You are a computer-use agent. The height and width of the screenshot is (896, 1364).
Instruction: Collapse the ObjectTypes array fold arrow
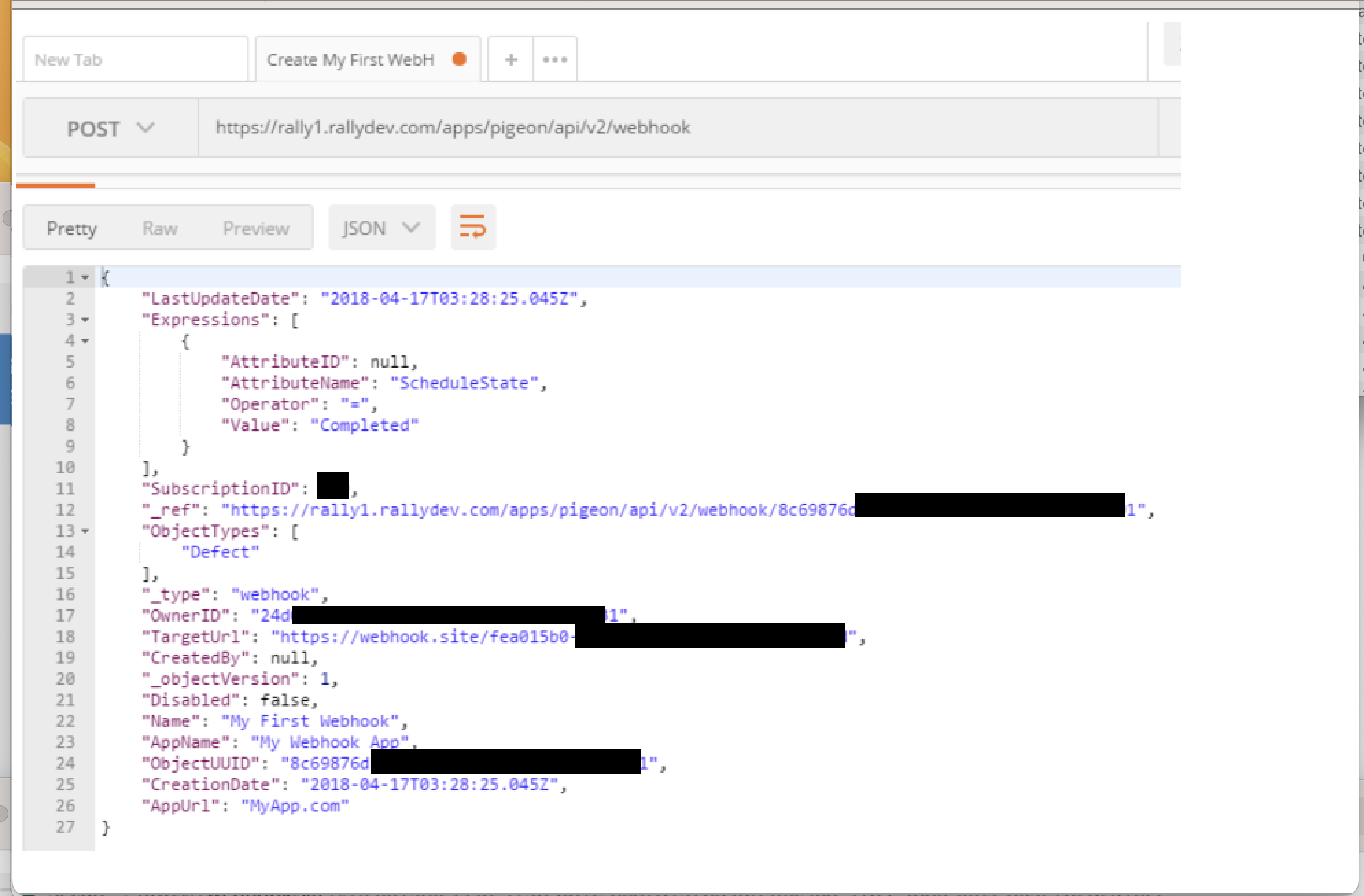[85, 531]
